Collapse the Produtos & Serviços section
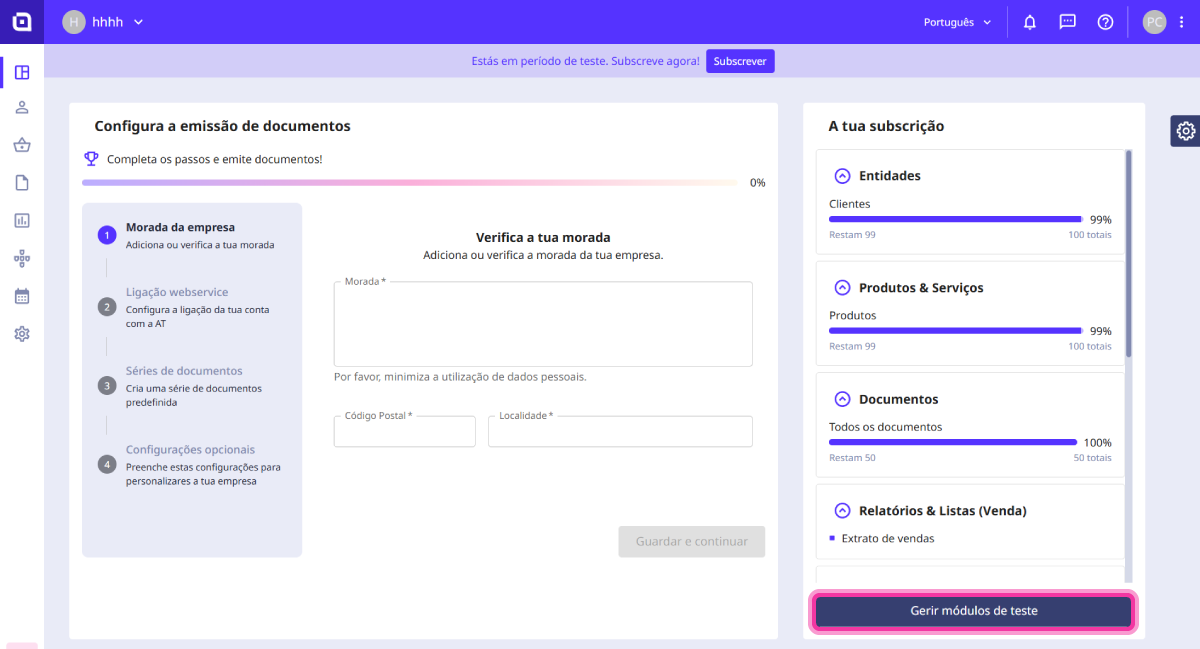 point(842,288)
